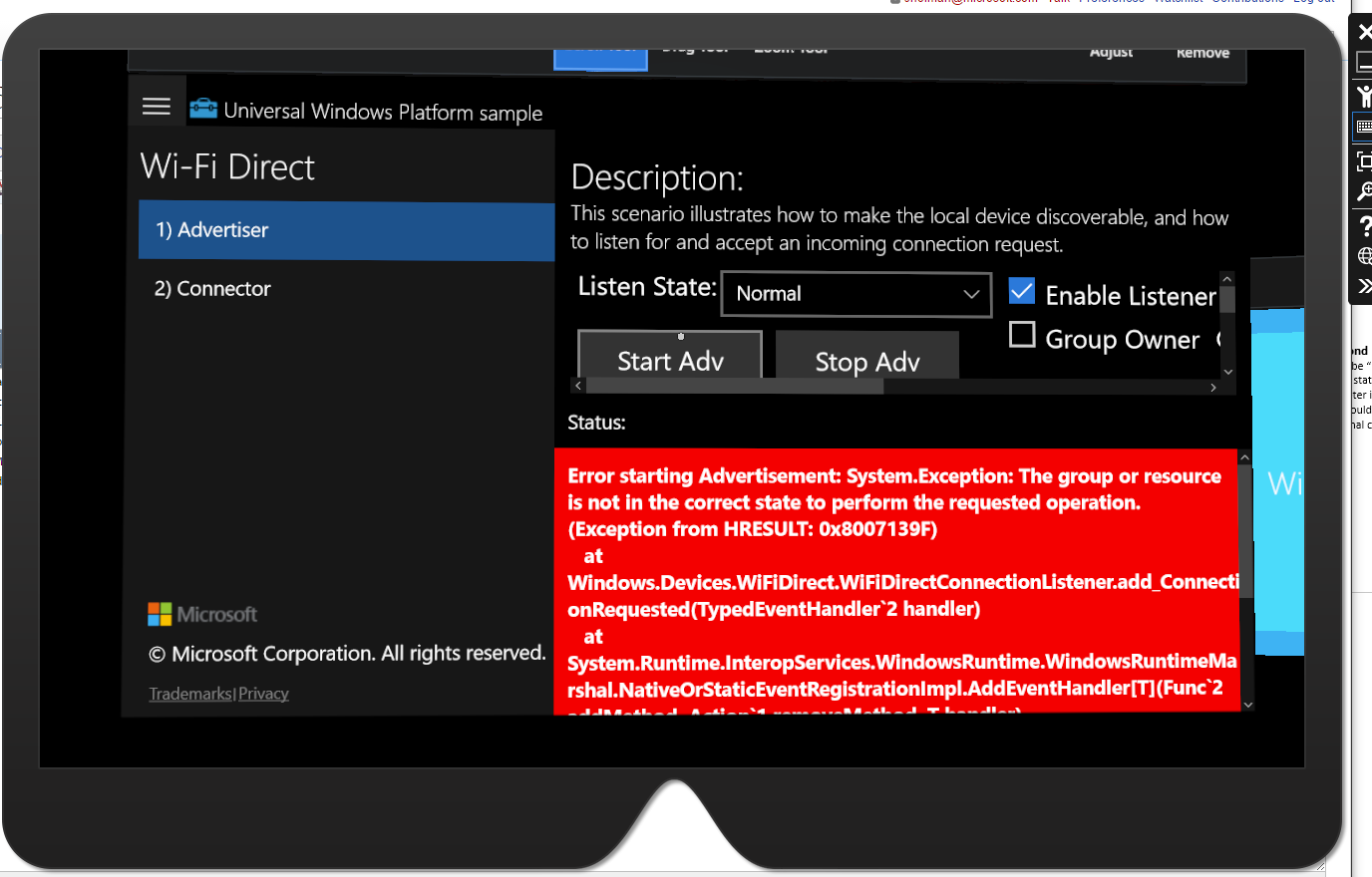This screenshot has width=1372, height=877.
Task: Click status box scrollbar up arrow
Action: (x=1245, y=457)
